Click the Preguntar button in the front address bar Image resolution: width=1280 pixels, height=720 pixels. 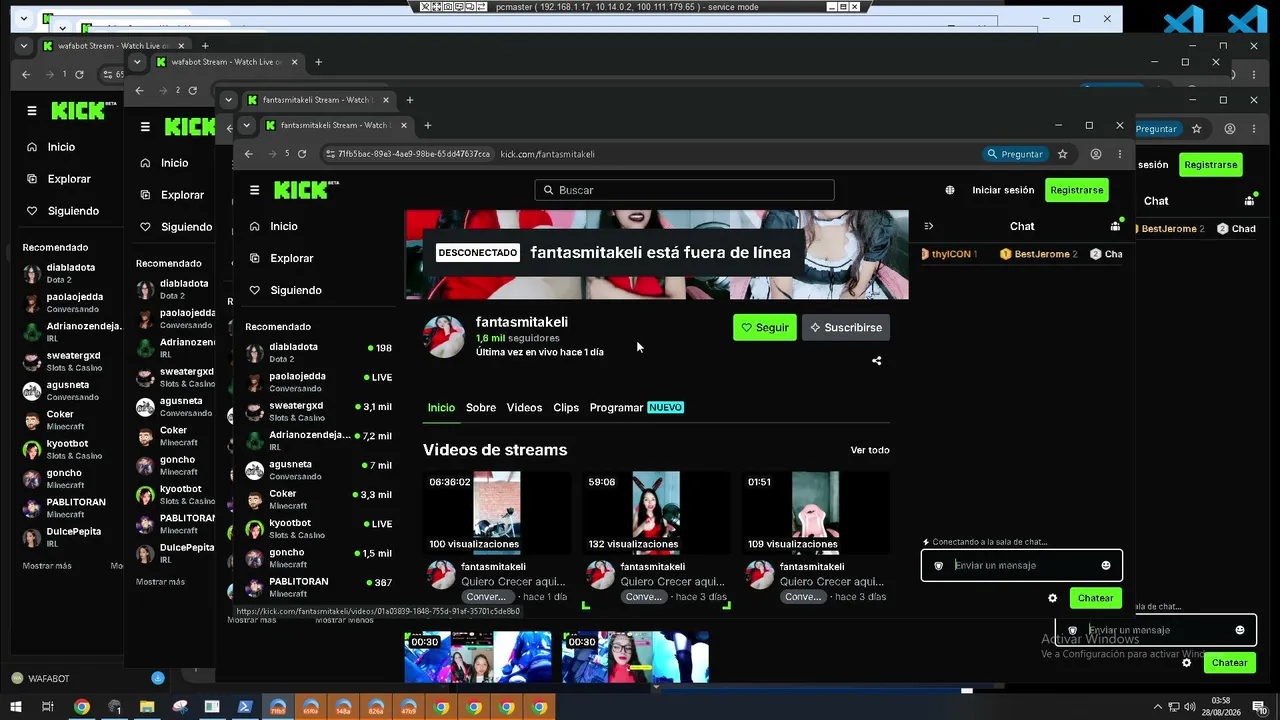click(x=1015, y=154)
